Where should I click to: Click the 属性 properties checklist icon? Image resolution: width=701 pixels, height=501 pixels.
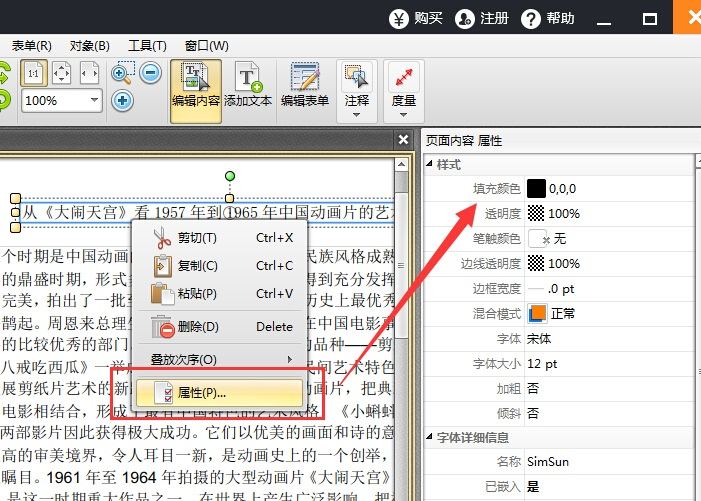point(163,393)
